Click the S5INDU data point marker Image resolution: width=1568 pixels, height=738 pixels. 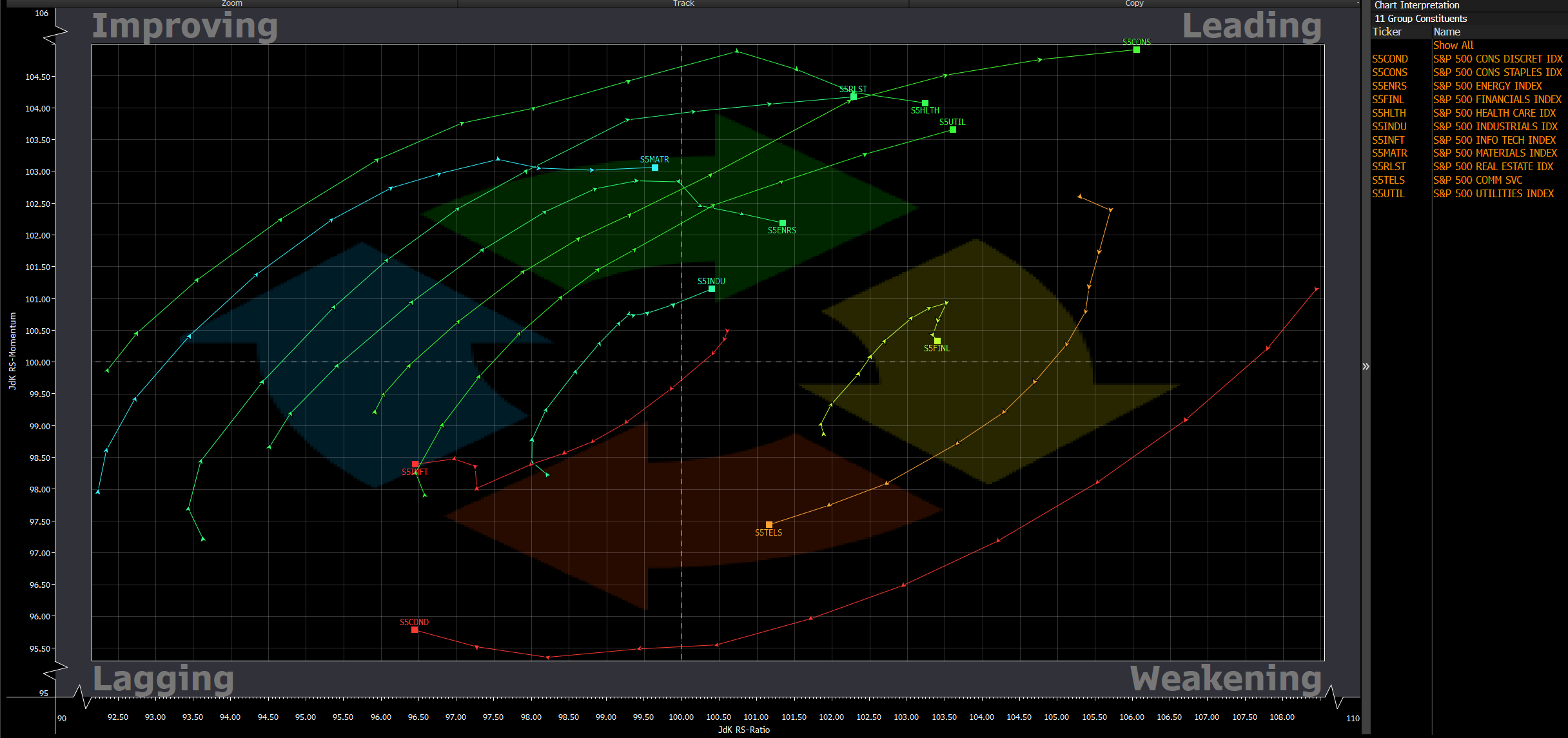pyautogui.click(x=712, y=289)
